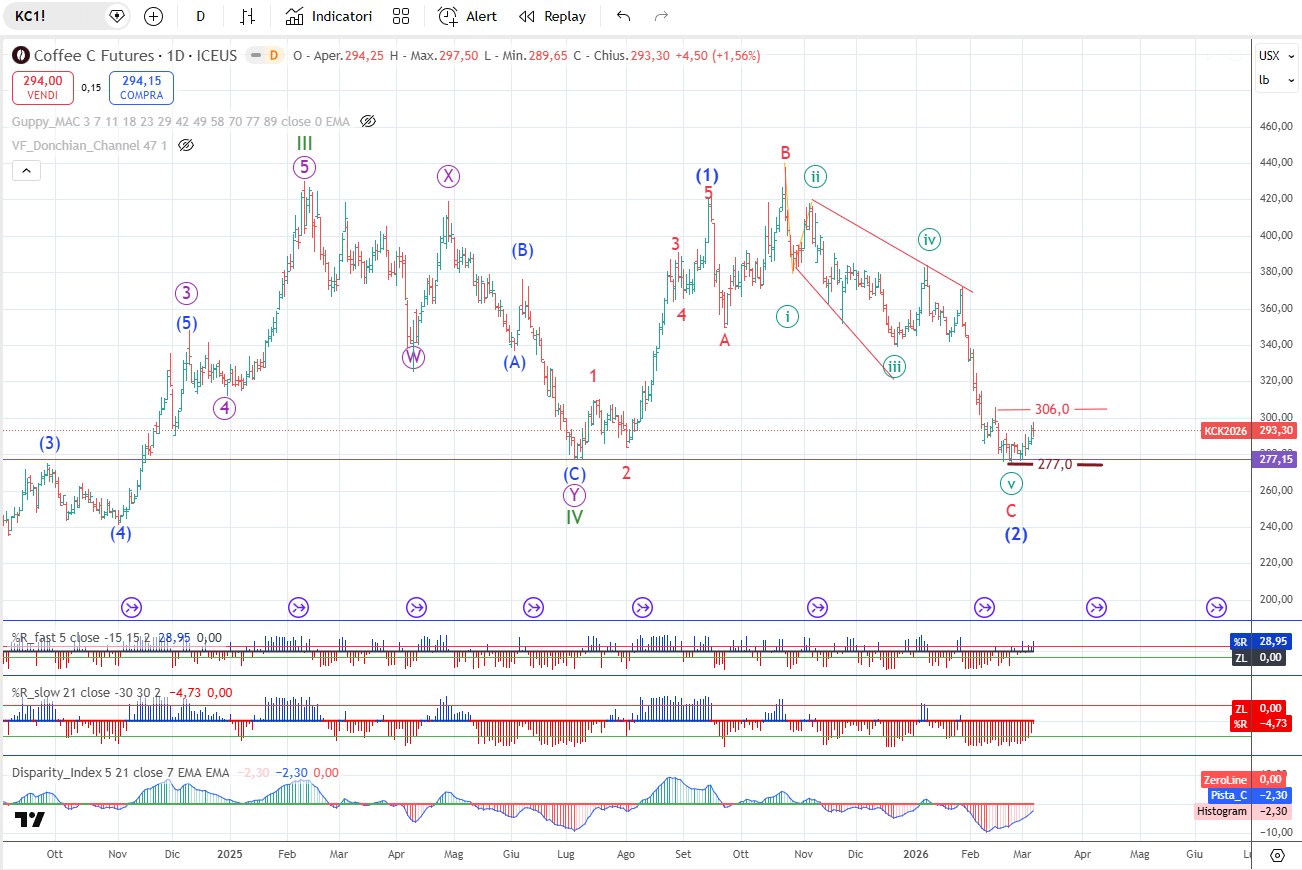
Task: Open the Indicatori indicators panel
Action: coord(329,16)
